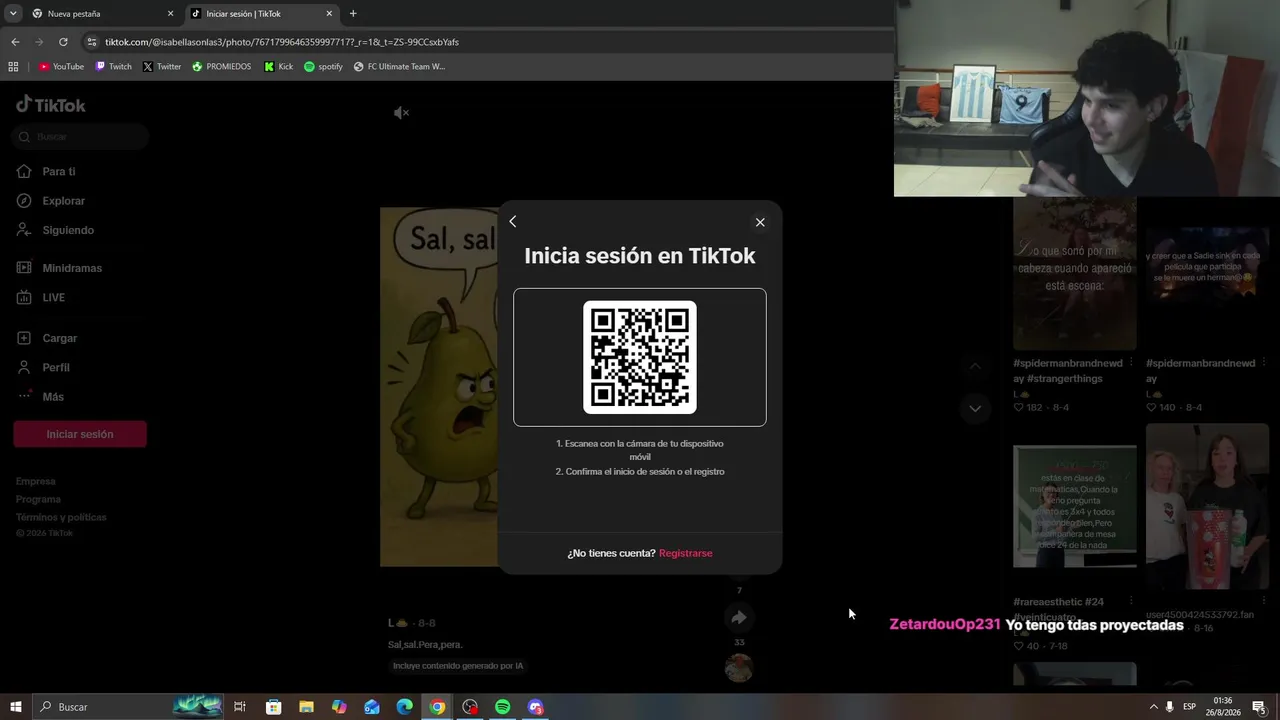
Task: Like the video with 40 likes
Action: pos(1019,646)
